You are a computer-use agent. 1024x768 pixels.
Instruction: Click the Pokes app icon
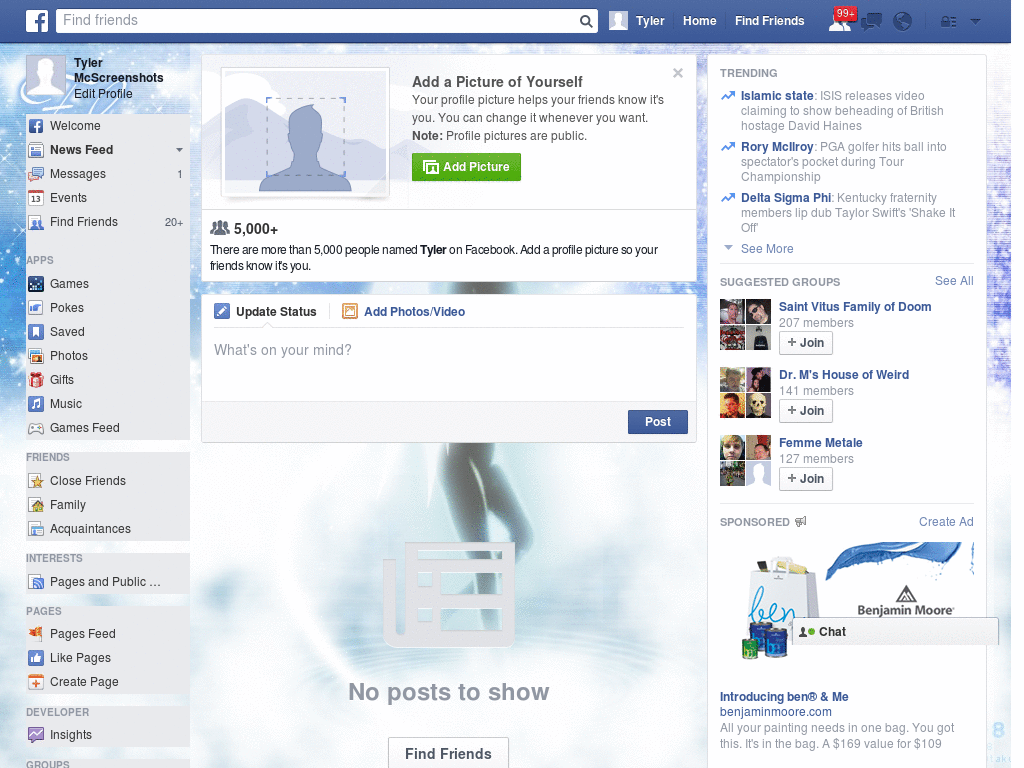[x=36, y=308]
